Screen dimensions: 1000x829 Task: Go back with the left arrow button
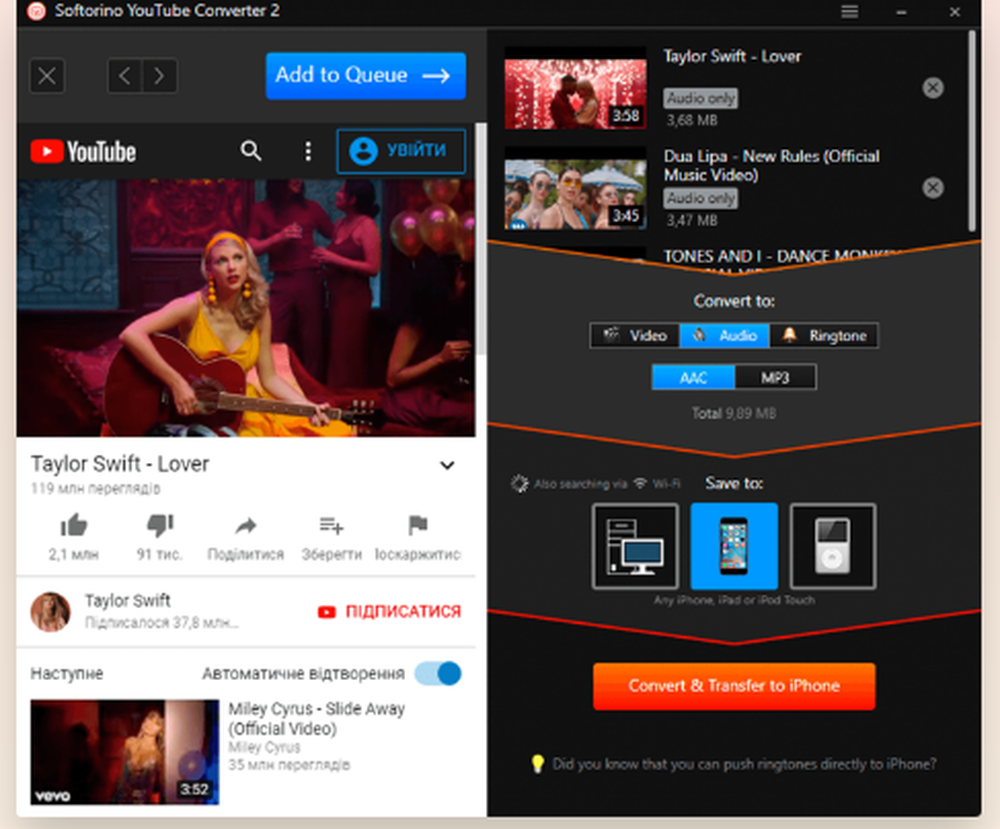125,76
